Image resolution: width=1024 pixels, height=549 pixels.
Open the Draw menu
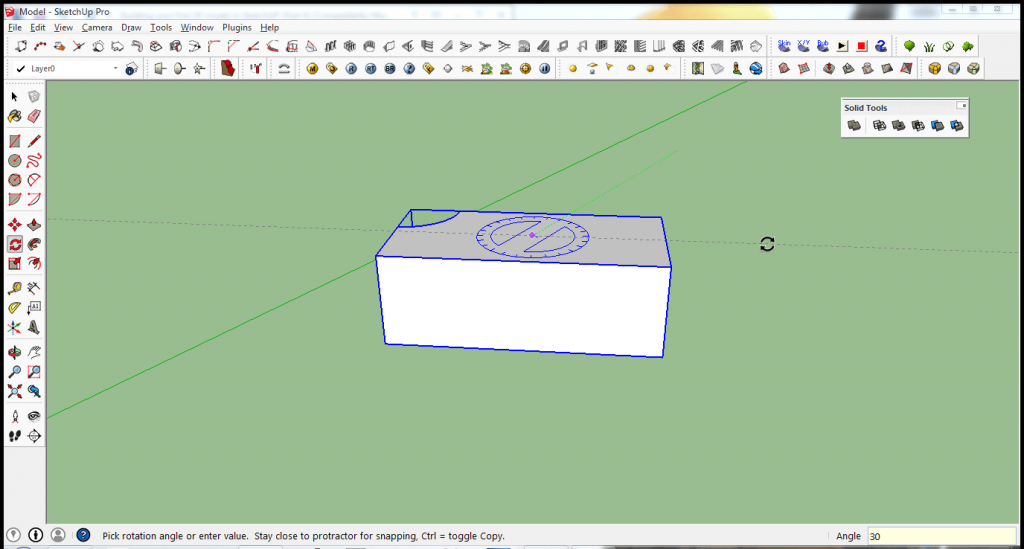point(131,27)
